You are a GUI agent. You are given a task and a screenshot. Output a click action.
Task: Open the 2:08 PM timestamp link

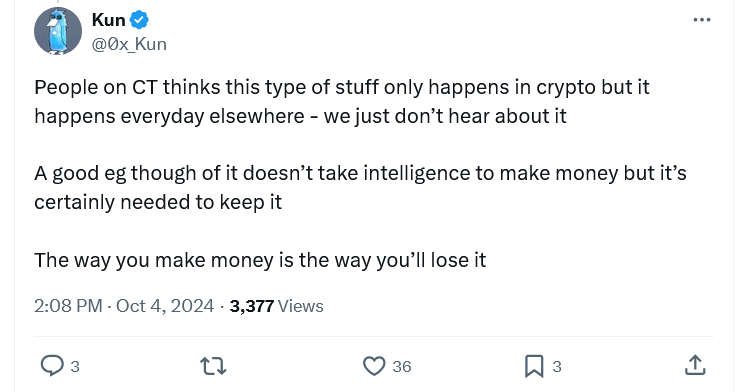pyautogui.click(x=68, y=306)
